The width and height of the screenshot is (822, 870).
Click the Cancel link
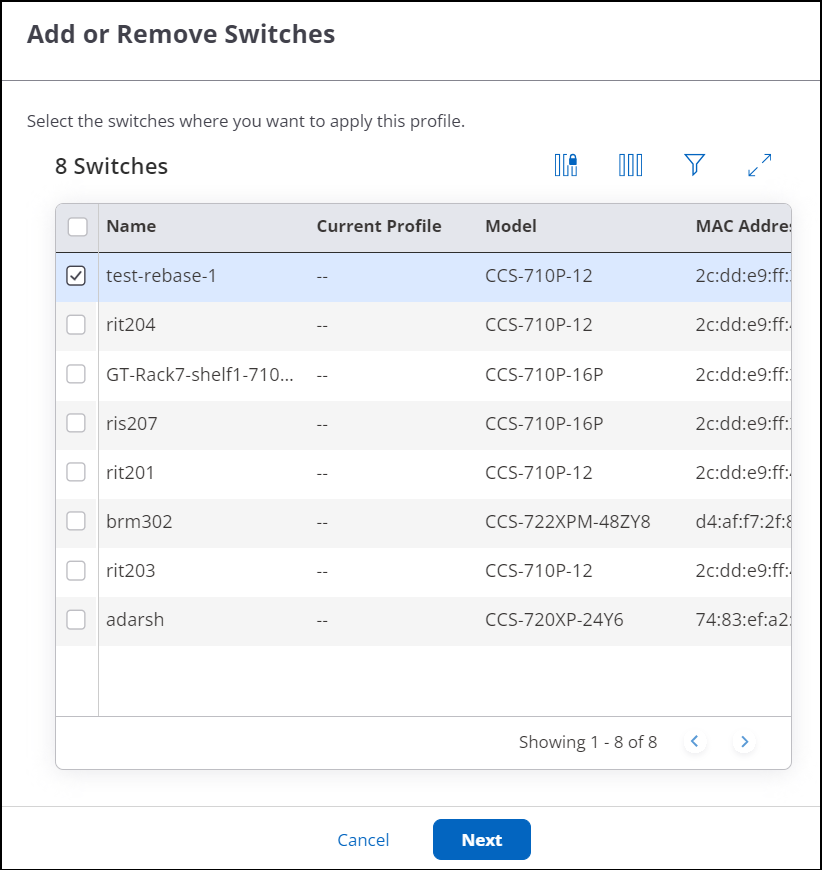click(363, 840)
